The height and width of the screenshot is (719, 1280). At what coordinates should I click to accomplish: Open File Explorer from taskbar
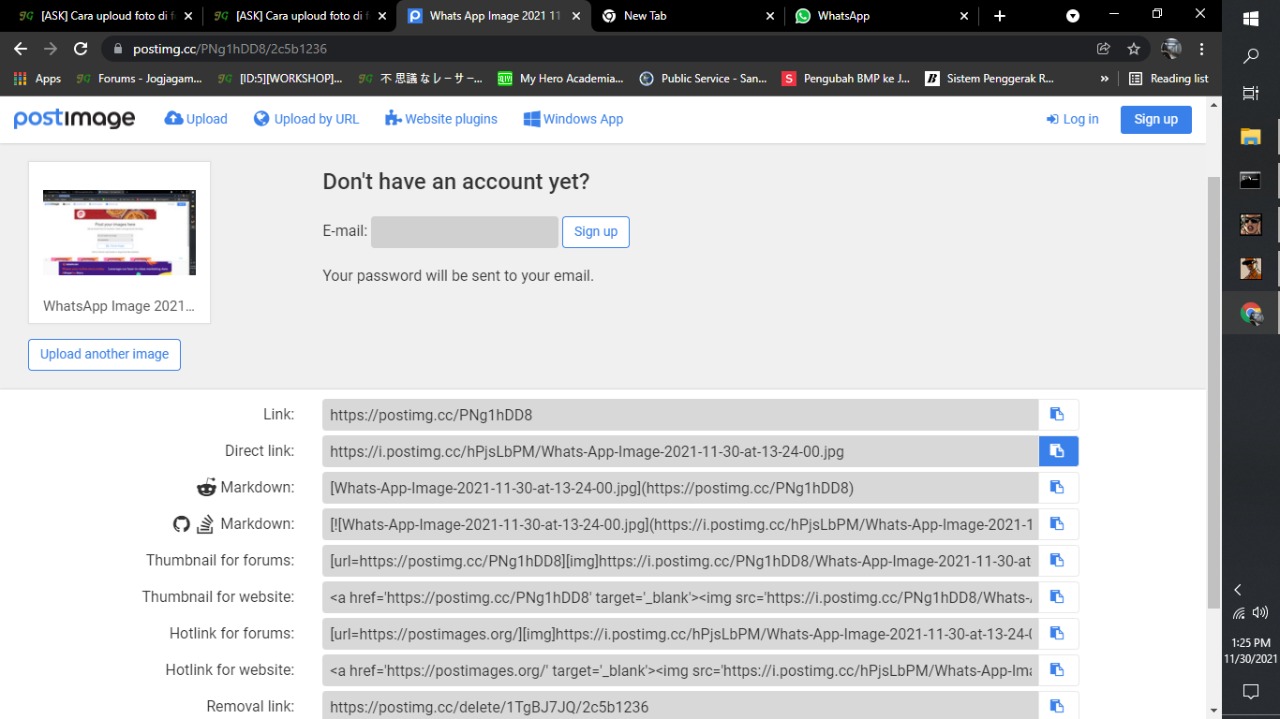coord(1250,137)
